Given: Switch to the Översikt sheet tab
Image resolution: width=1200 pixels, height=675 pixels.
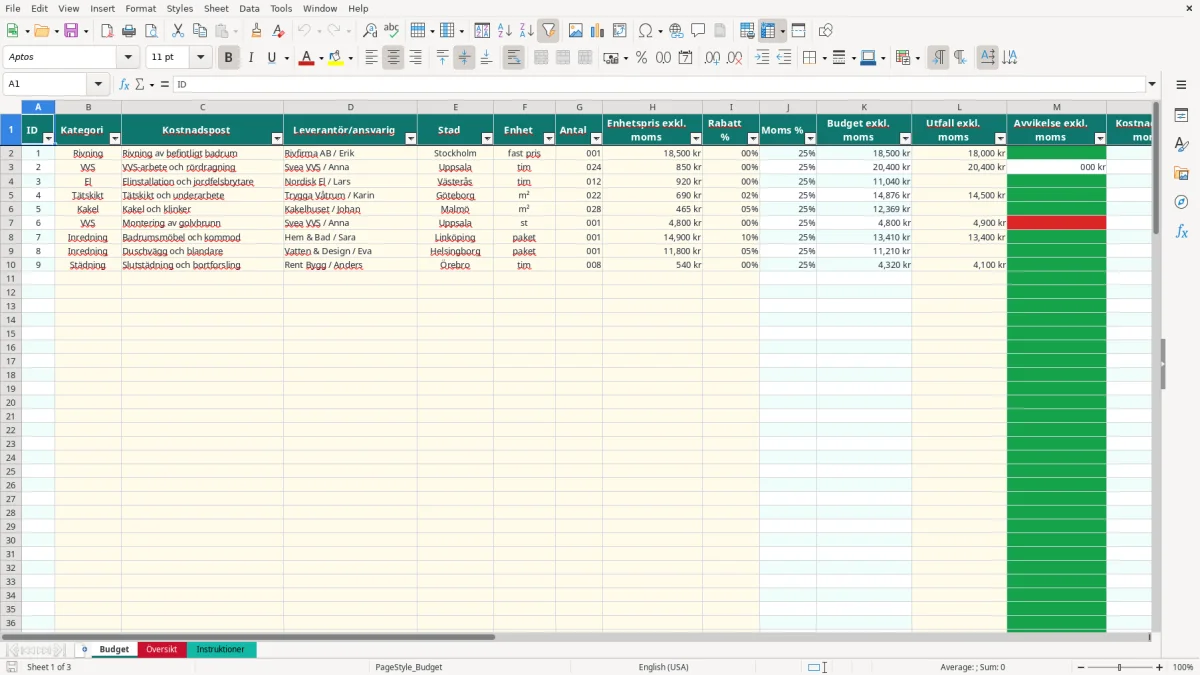Looking at the screenshot, I should pyautogui.click(x=162, y=649).
